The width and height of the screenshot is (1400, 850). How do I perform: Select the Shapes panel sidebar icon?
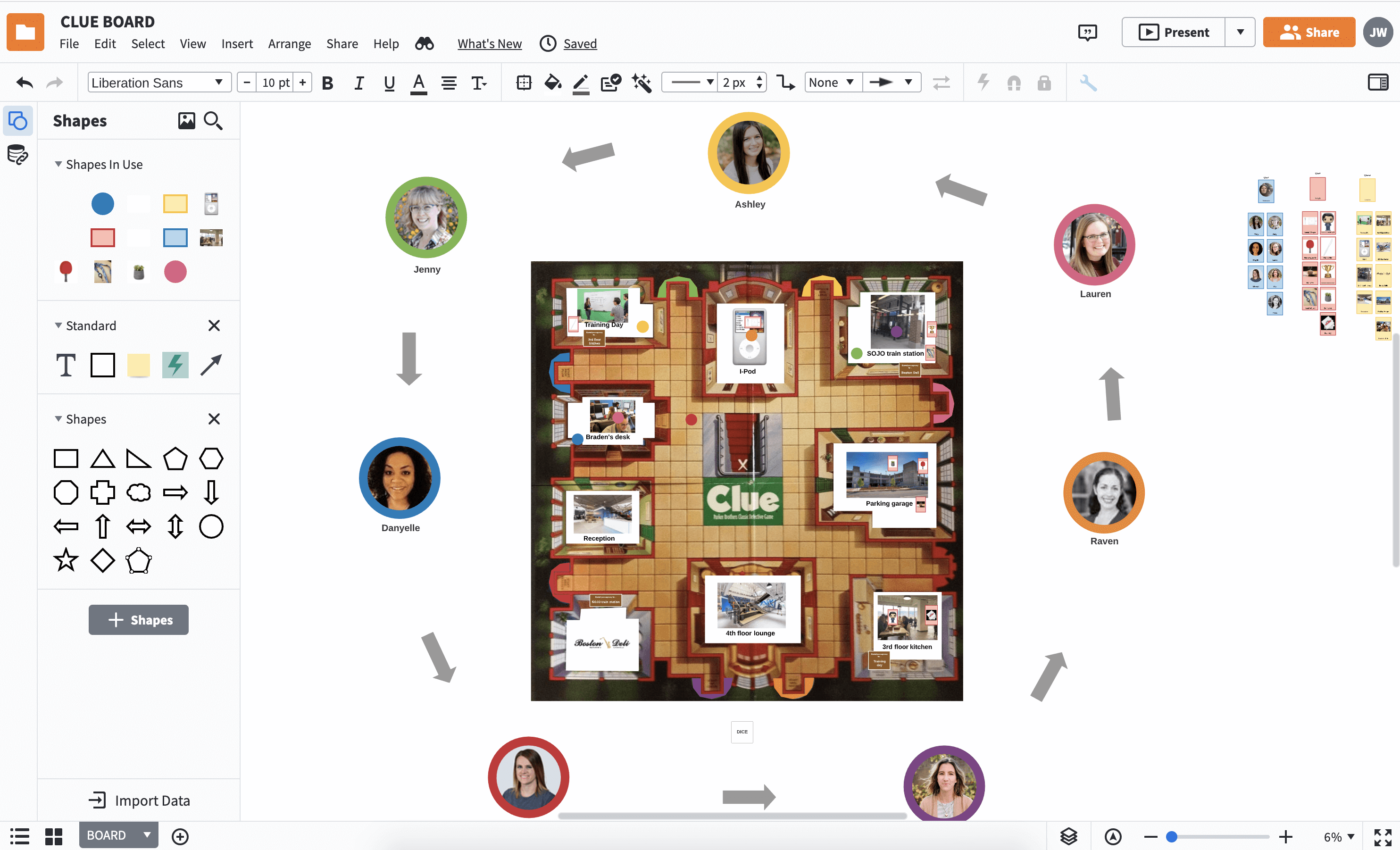(x=18, y=120)
